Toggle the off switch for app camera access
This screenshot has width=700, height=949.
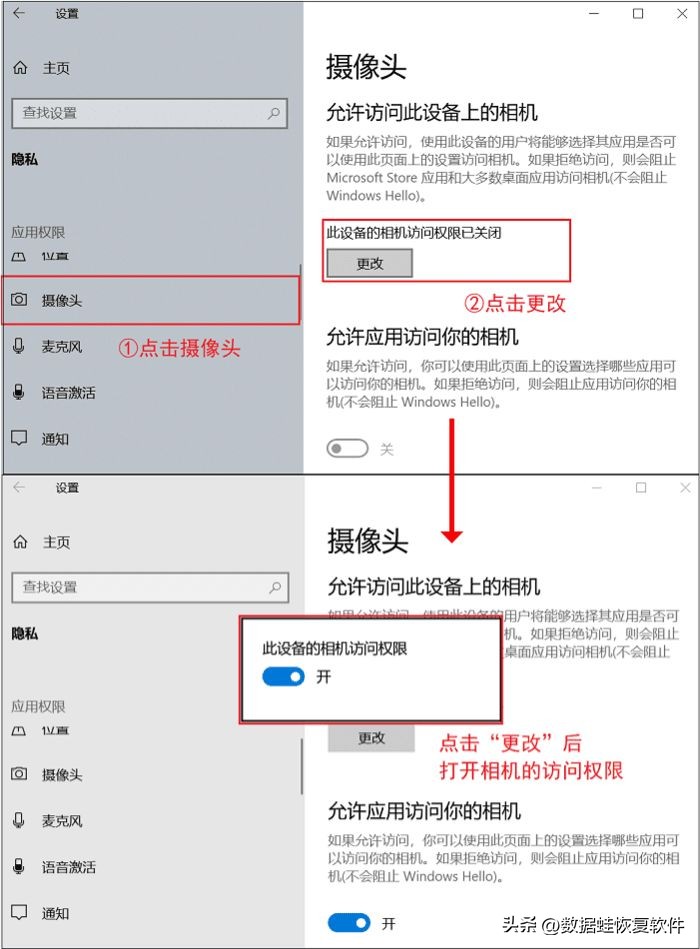pos(347,448)
